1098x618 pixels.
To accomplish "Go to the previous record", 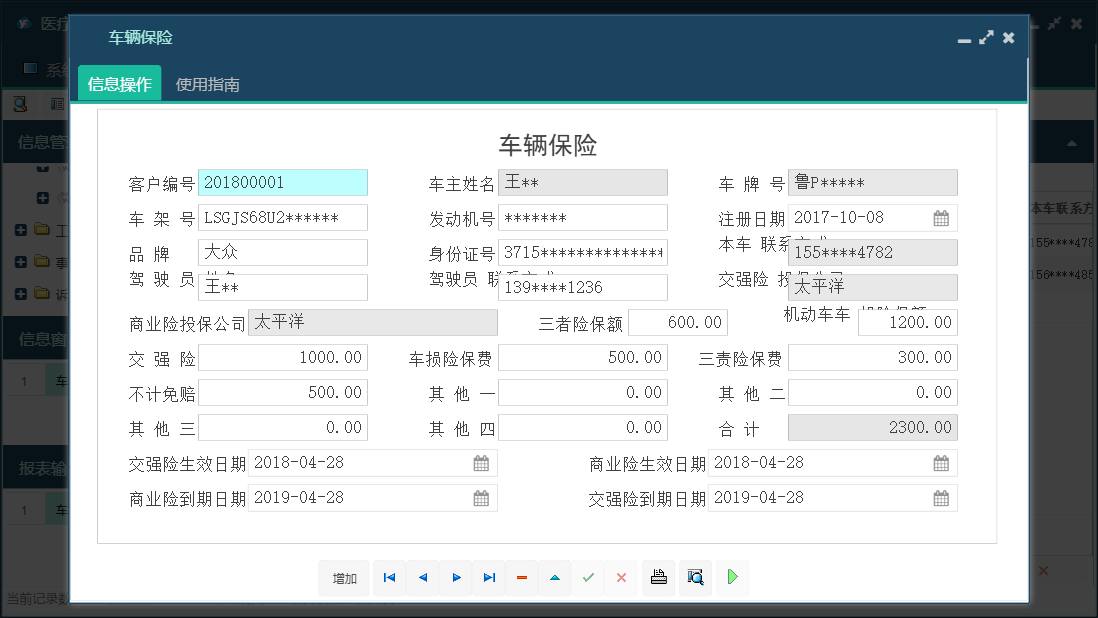I will [422, 577].
